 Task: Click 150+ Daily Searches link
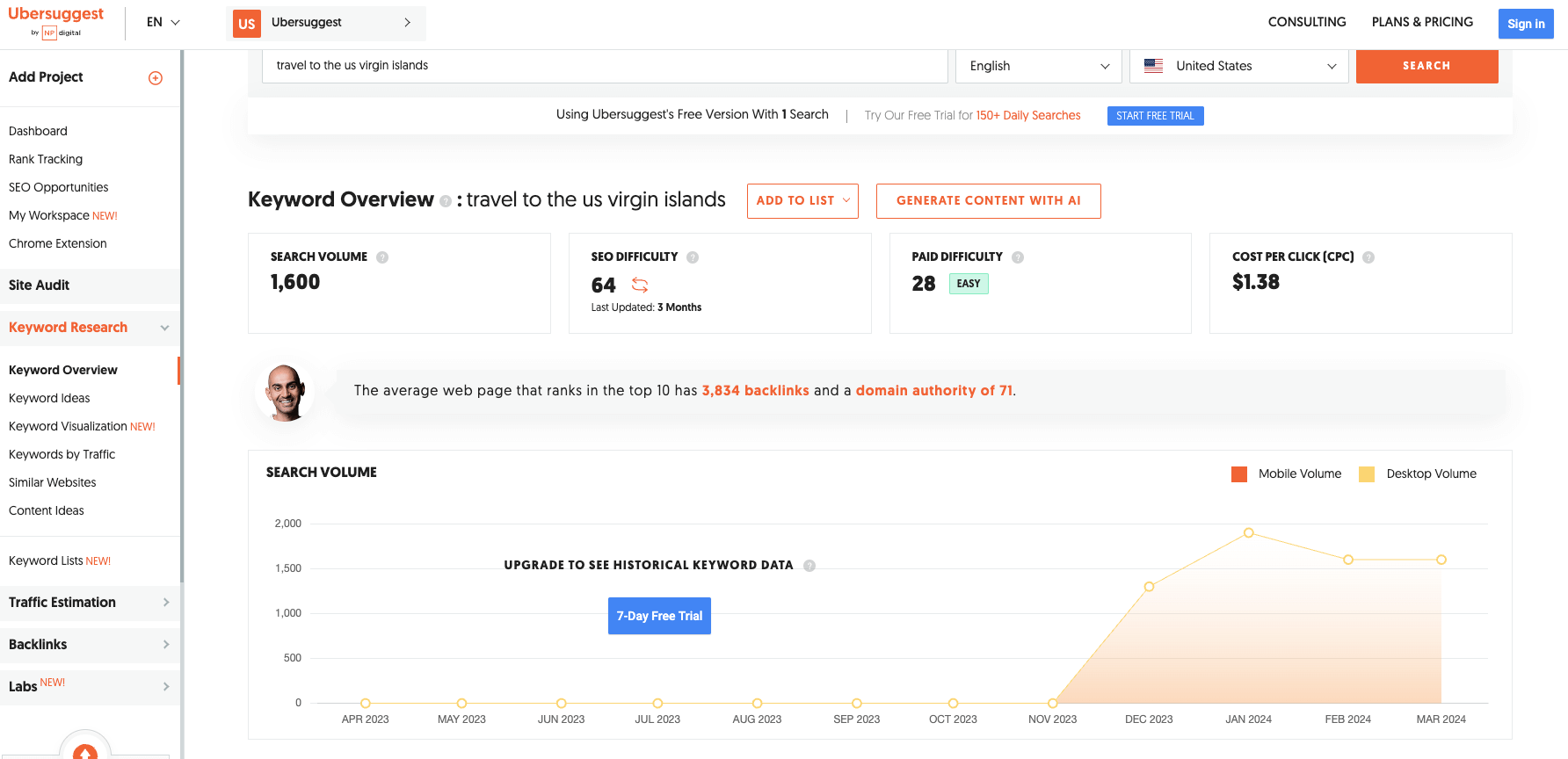pos(1028,115)
